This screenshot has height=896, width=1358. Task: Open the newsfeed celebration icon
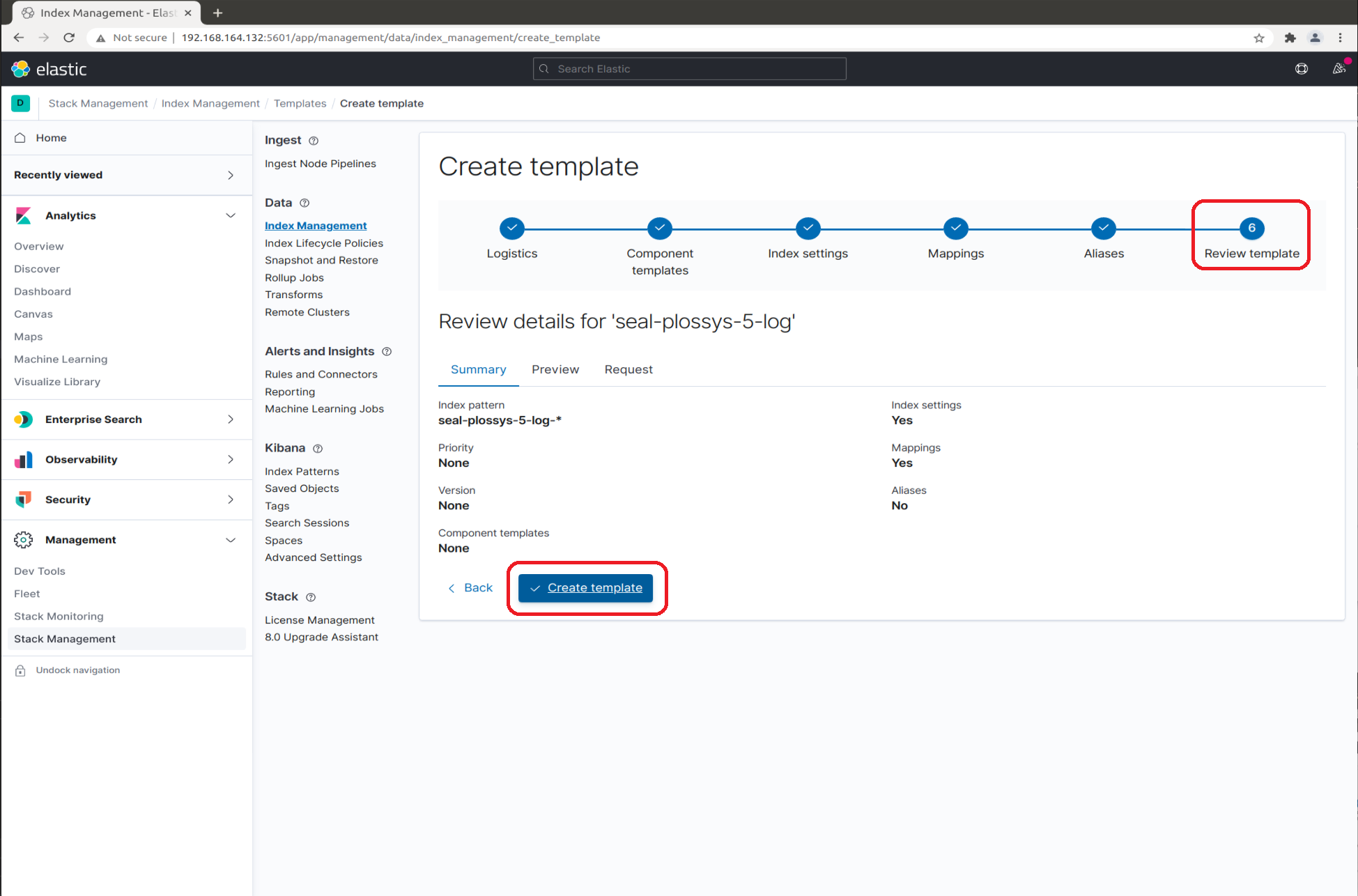(x=1338, y=68)
